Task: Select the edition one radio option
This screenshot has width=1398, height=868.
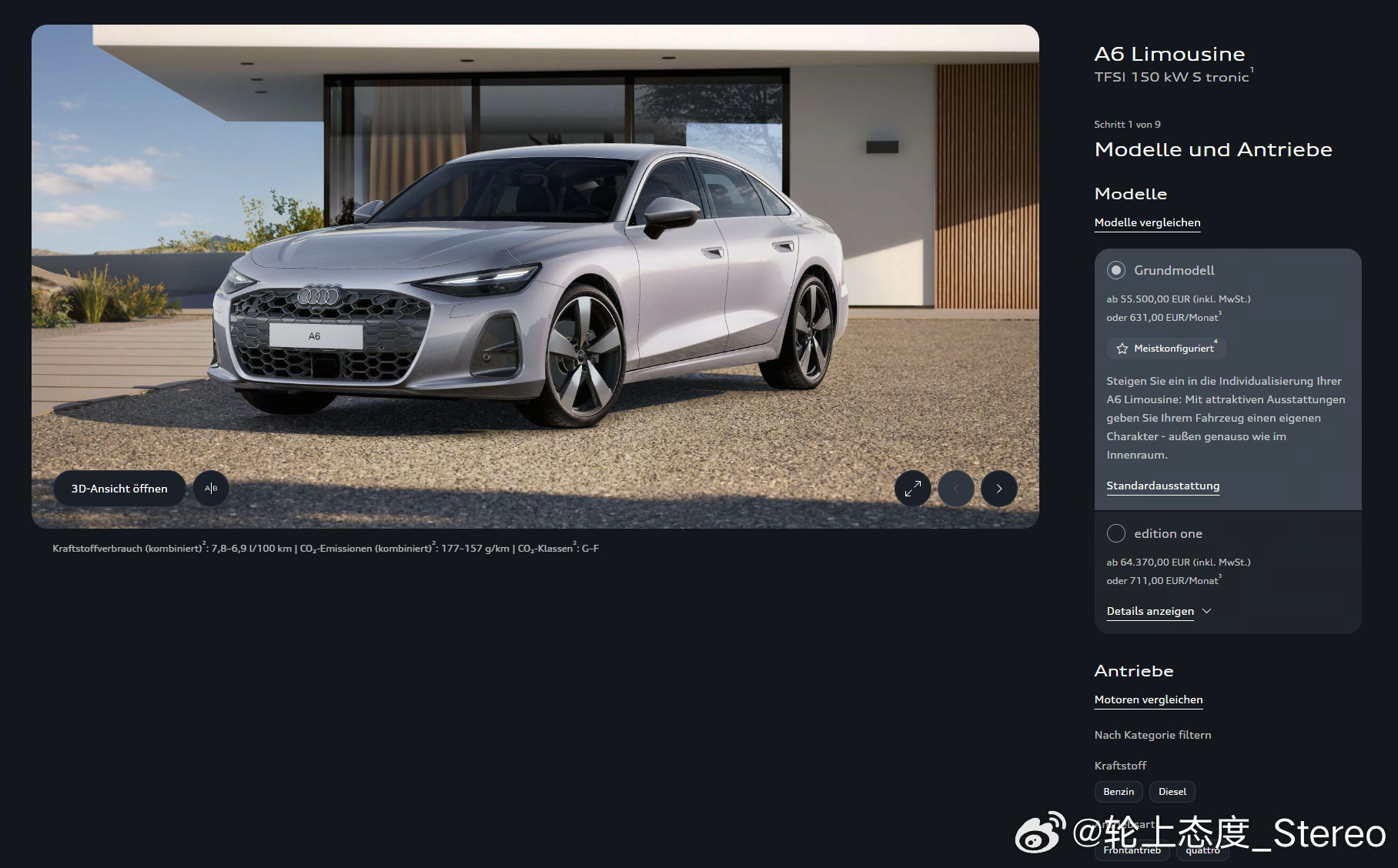Action: coord(1116,533)
